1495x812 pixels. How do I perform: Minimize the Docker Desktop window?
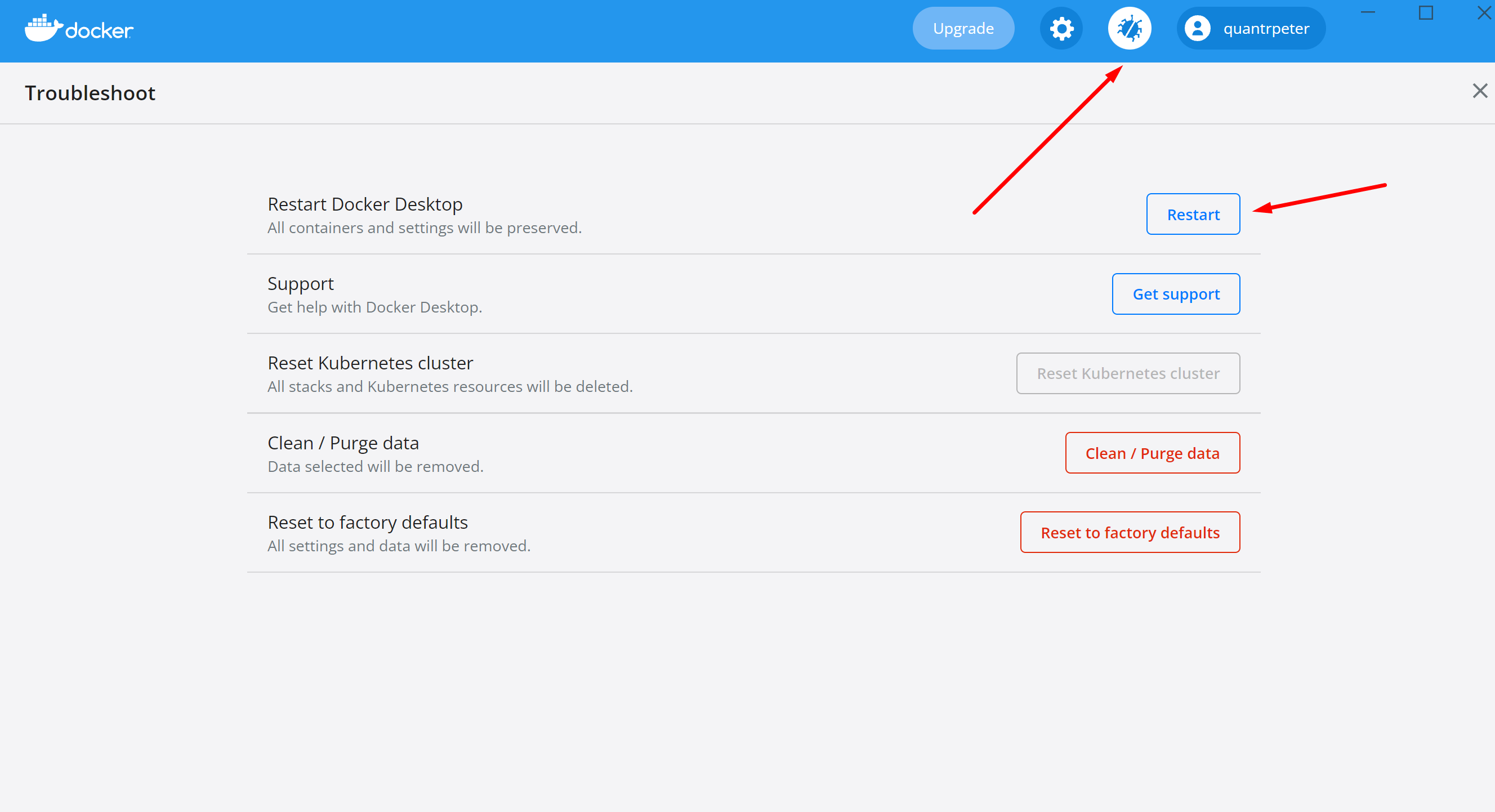coord(1368,12)
